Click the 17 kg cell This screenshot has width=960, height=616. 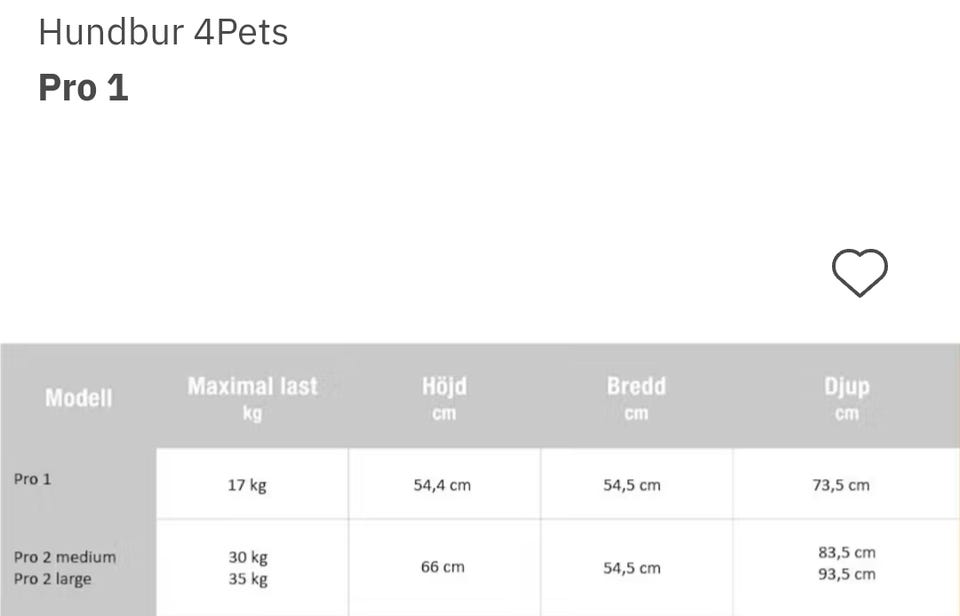[x=247, y=486]
